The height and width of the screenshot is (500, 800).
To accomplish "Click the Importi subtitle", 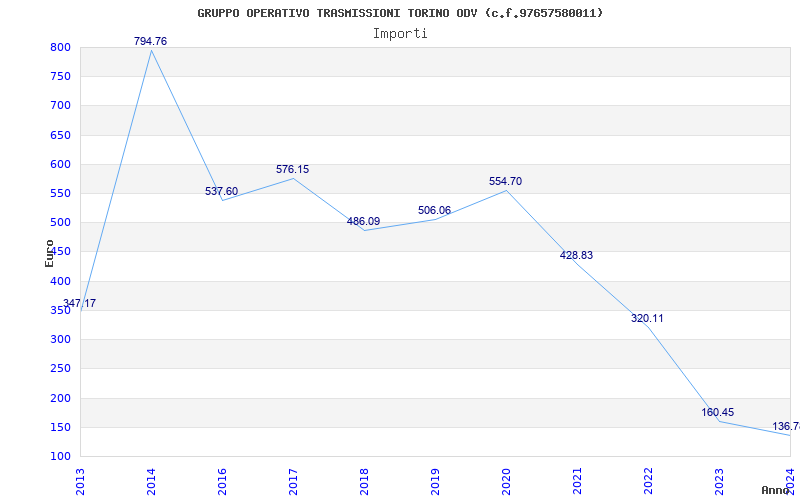I will coord(400,34).
